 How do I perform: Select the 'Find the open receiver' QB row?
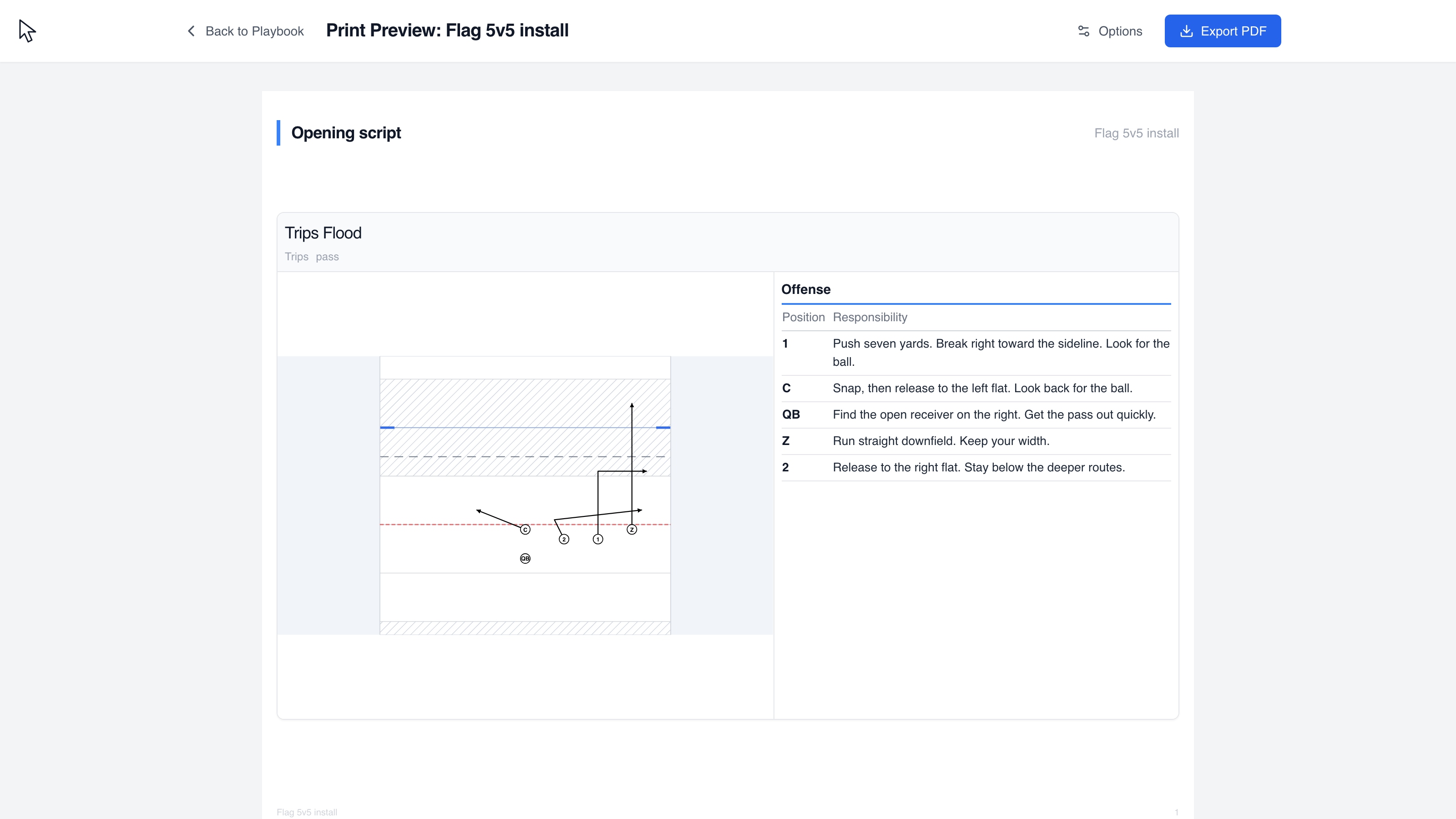pos(976,415)
